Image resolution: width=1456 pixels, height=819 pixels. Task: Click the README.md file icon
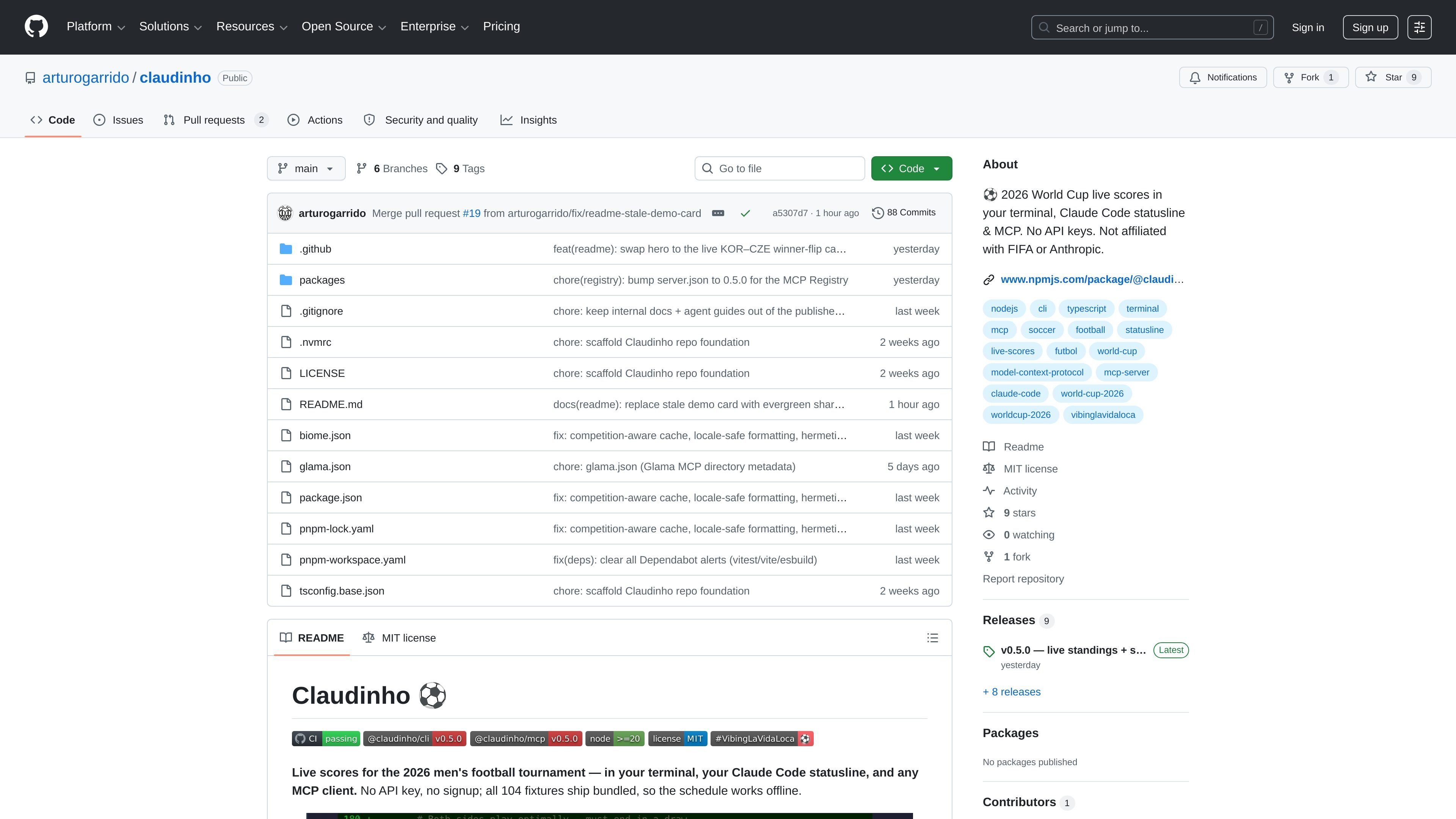(x=286, y=405)
